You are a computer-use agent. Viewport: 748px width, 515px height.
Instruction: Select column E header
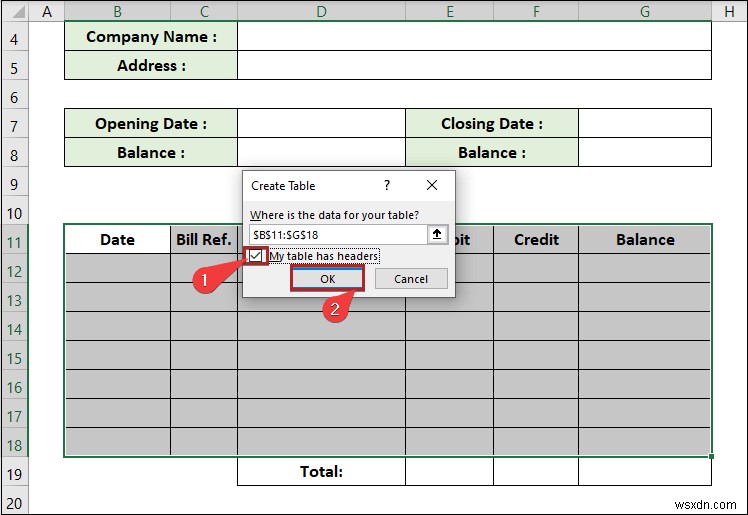449,11
